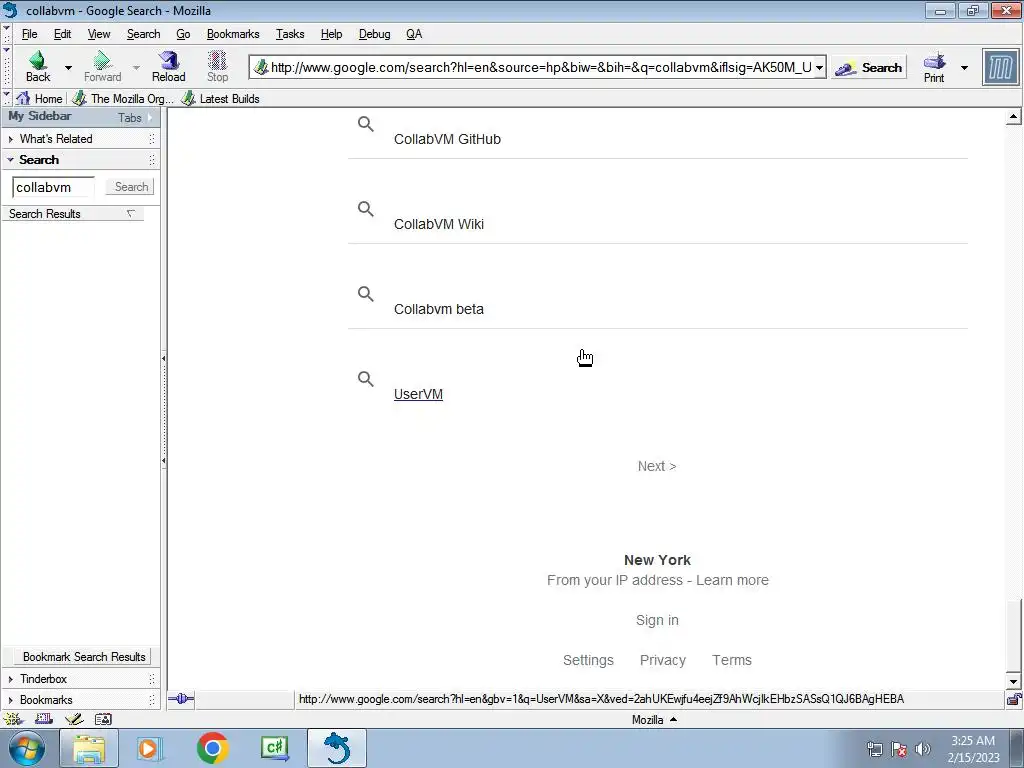Viewport: 1024px width, 768px height.
Task: Open Composer icon in status bar
Action: pyautogui.click(x=74, y=720)
